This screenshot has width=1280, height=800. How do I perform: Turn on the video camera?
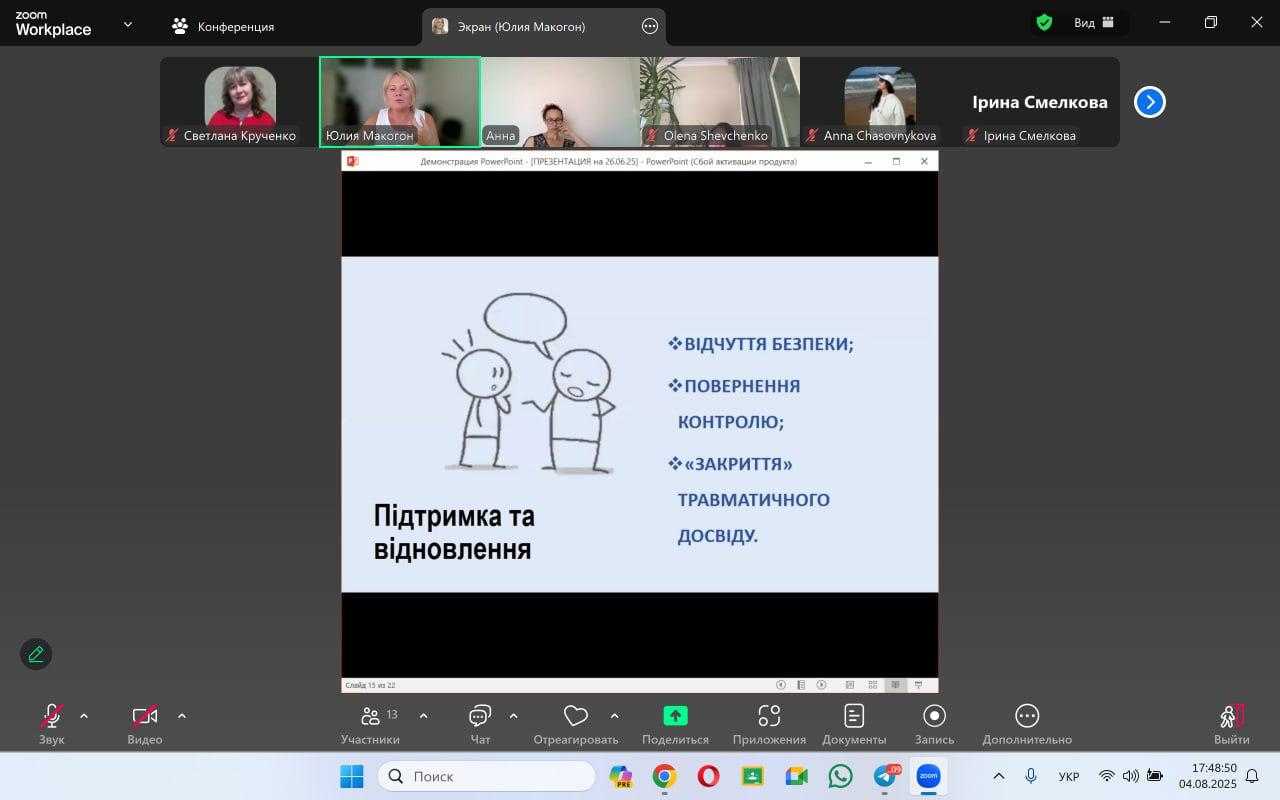(145, 716)
